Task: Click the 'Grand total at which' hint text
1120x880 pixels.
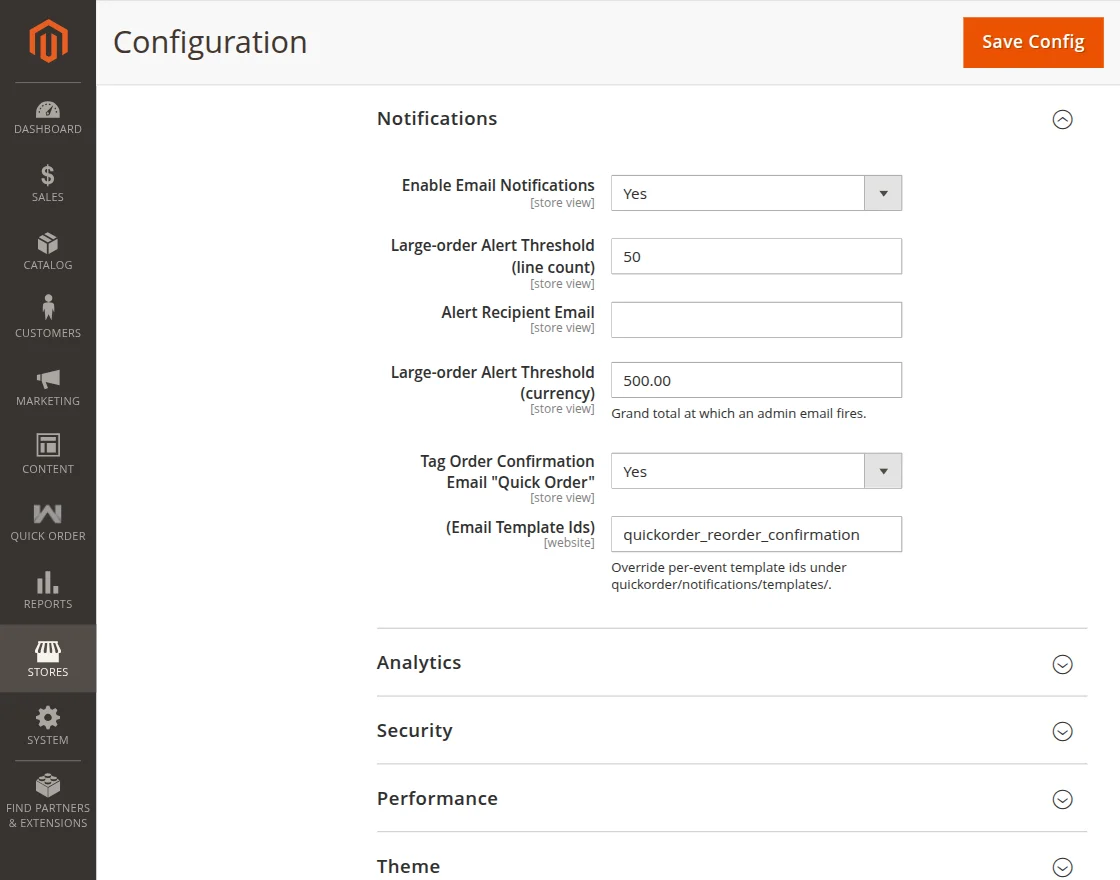Action: click(x=739, y=414)
